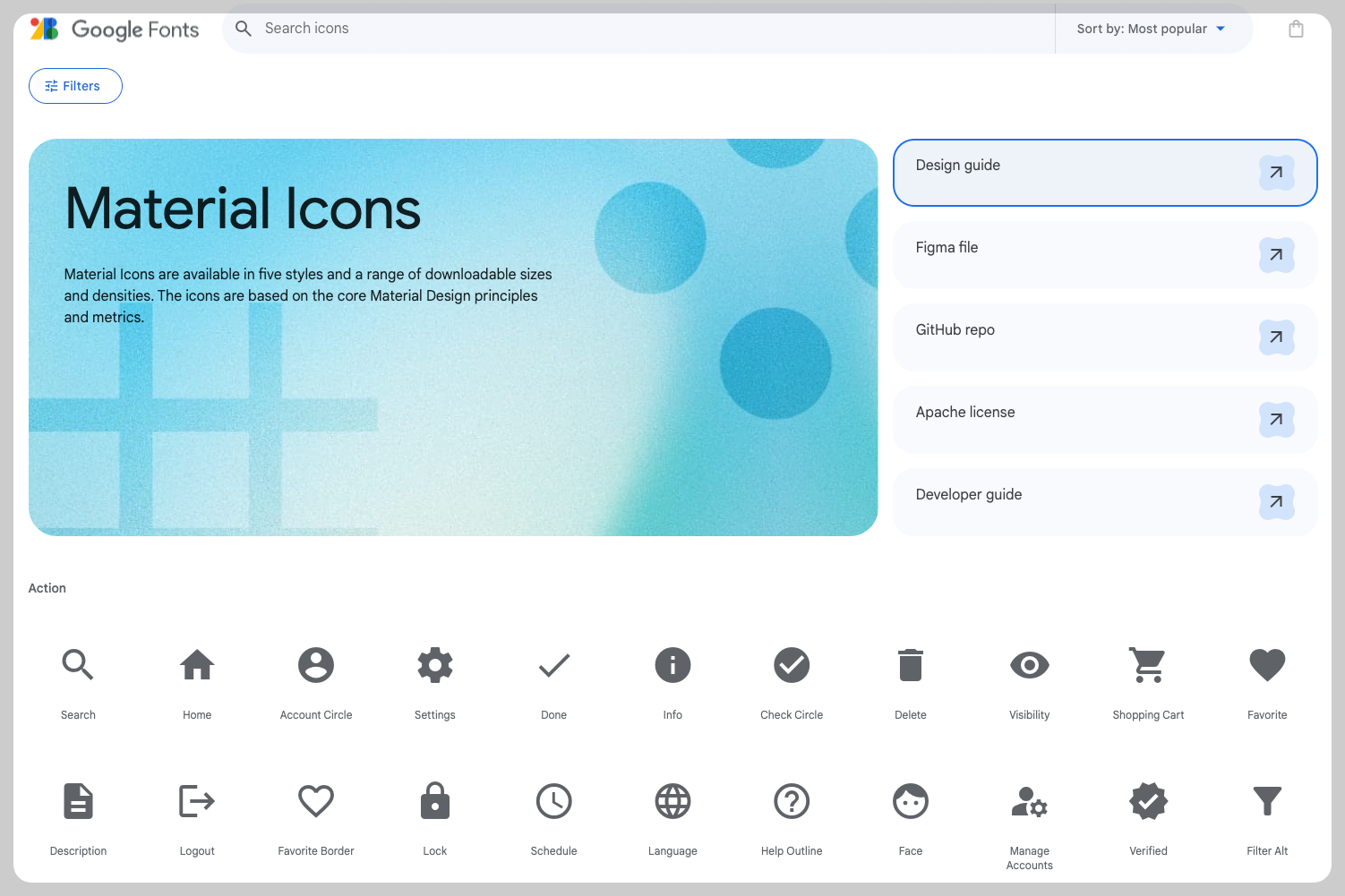Screen dimensions: 1345x896
Task: Pick the Help Outline icon
Action: click(792, 801)
